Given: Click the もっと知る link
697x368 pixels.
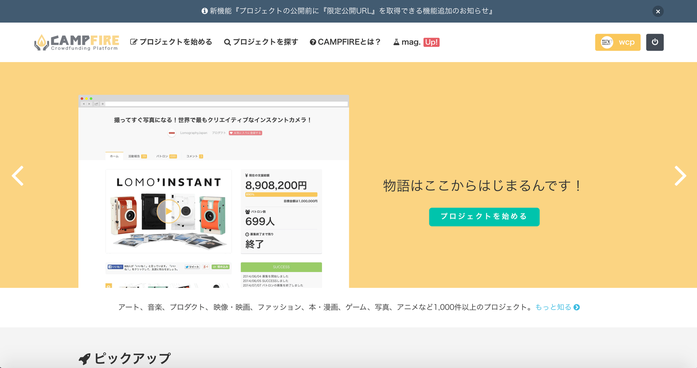Looking at the screenshot, I should (x=557, y=307).
